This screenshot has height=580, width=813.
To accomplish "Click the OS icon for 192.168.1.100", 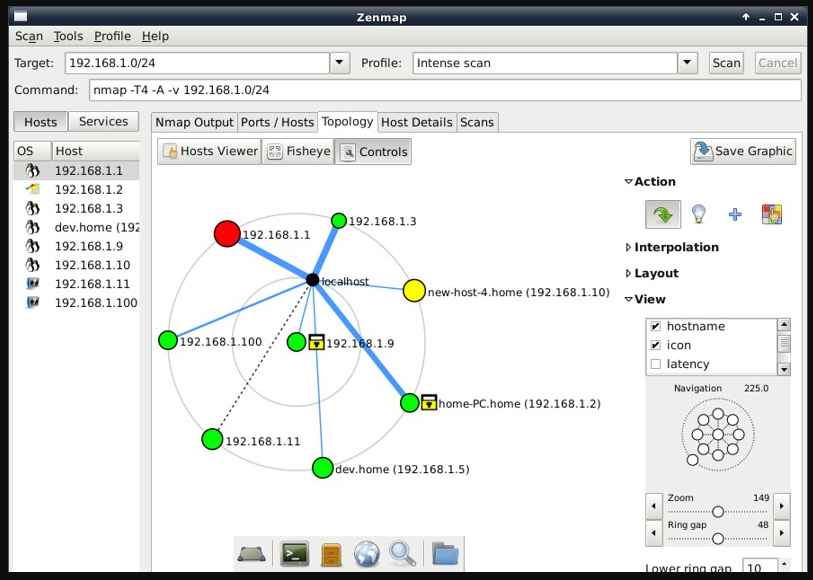I will coord(33,302).
